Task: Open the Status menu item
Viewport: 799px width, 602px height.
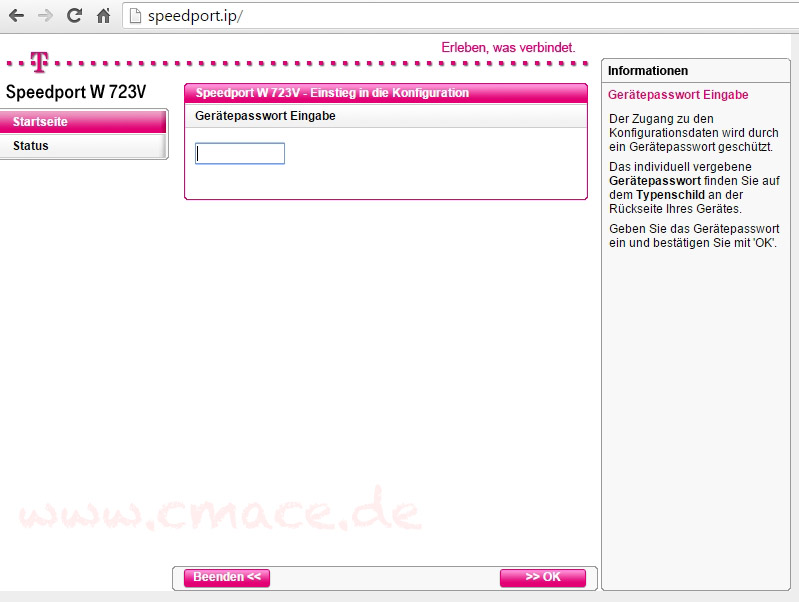Action: click(83, 146)
